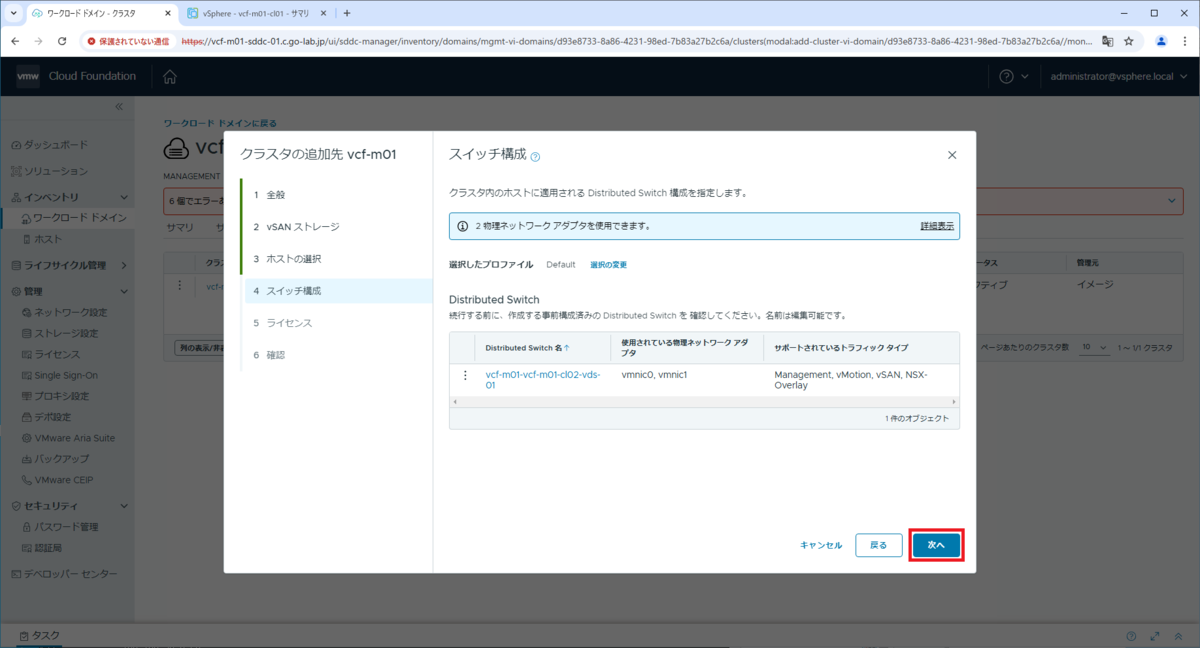Open the rows-per-page dropdown showing 10
The width and height of the screenshot is (1200, 648).
[1094, 347]
